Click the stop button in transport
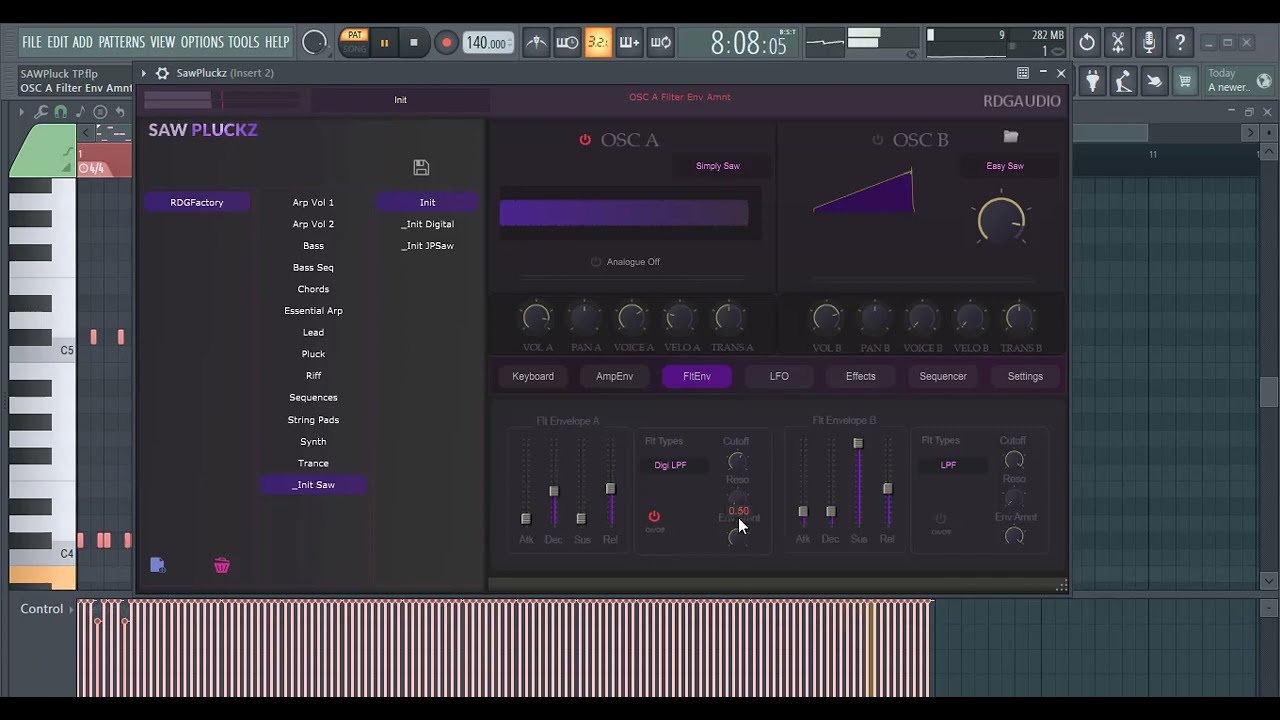 pos(414,43)
